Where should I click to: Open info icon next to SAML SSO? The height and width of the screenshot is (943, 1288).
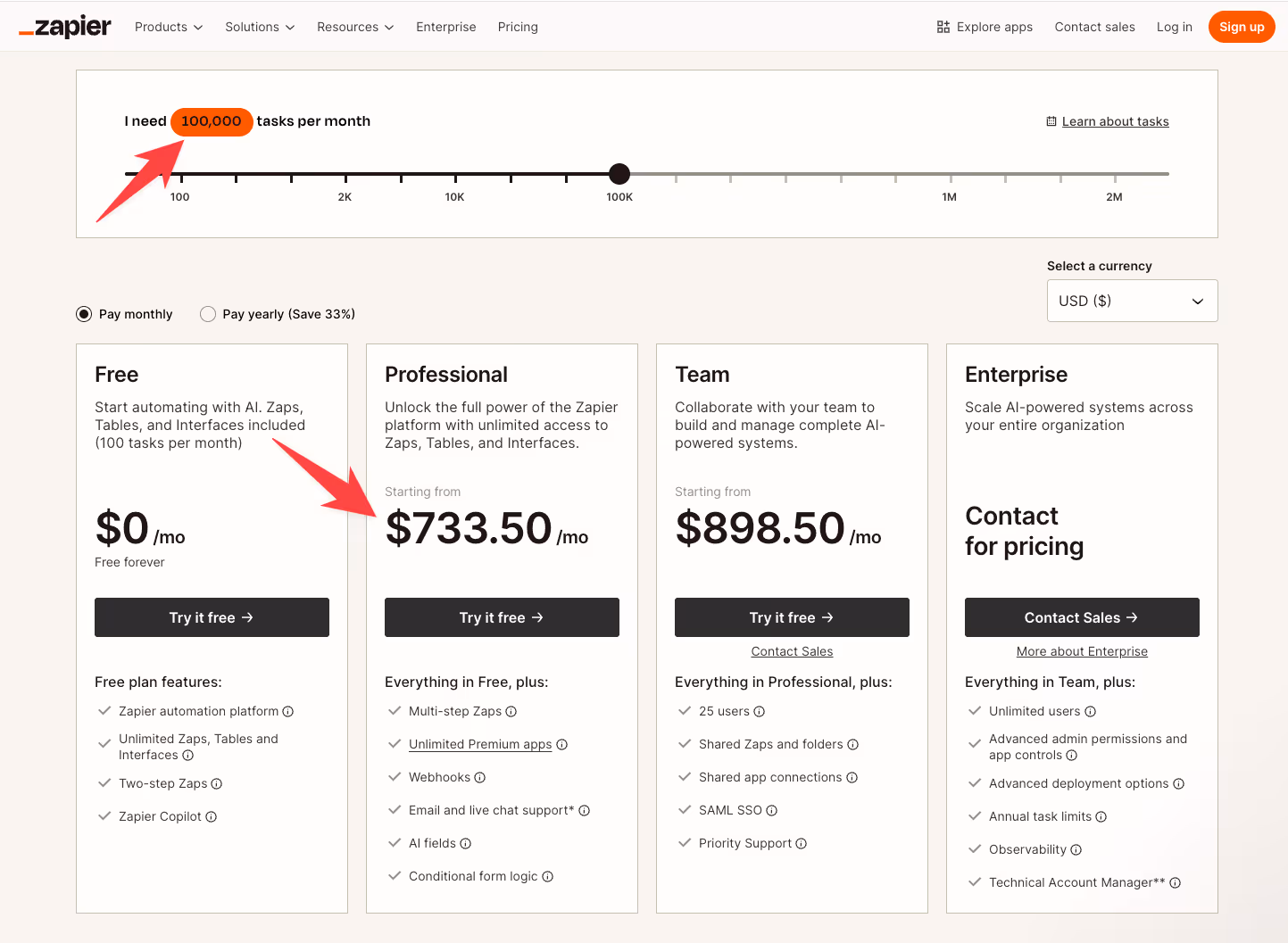[x=772, y=810]
